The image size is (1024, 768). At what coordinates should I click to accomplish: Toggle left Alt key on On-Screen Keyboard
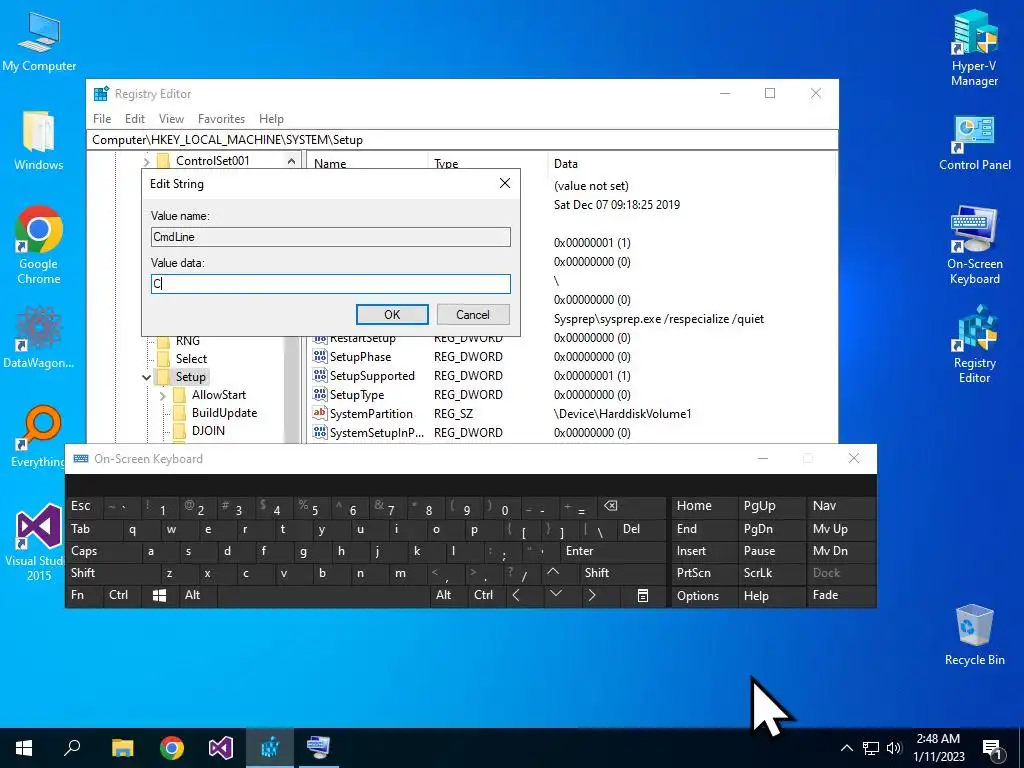197,596
